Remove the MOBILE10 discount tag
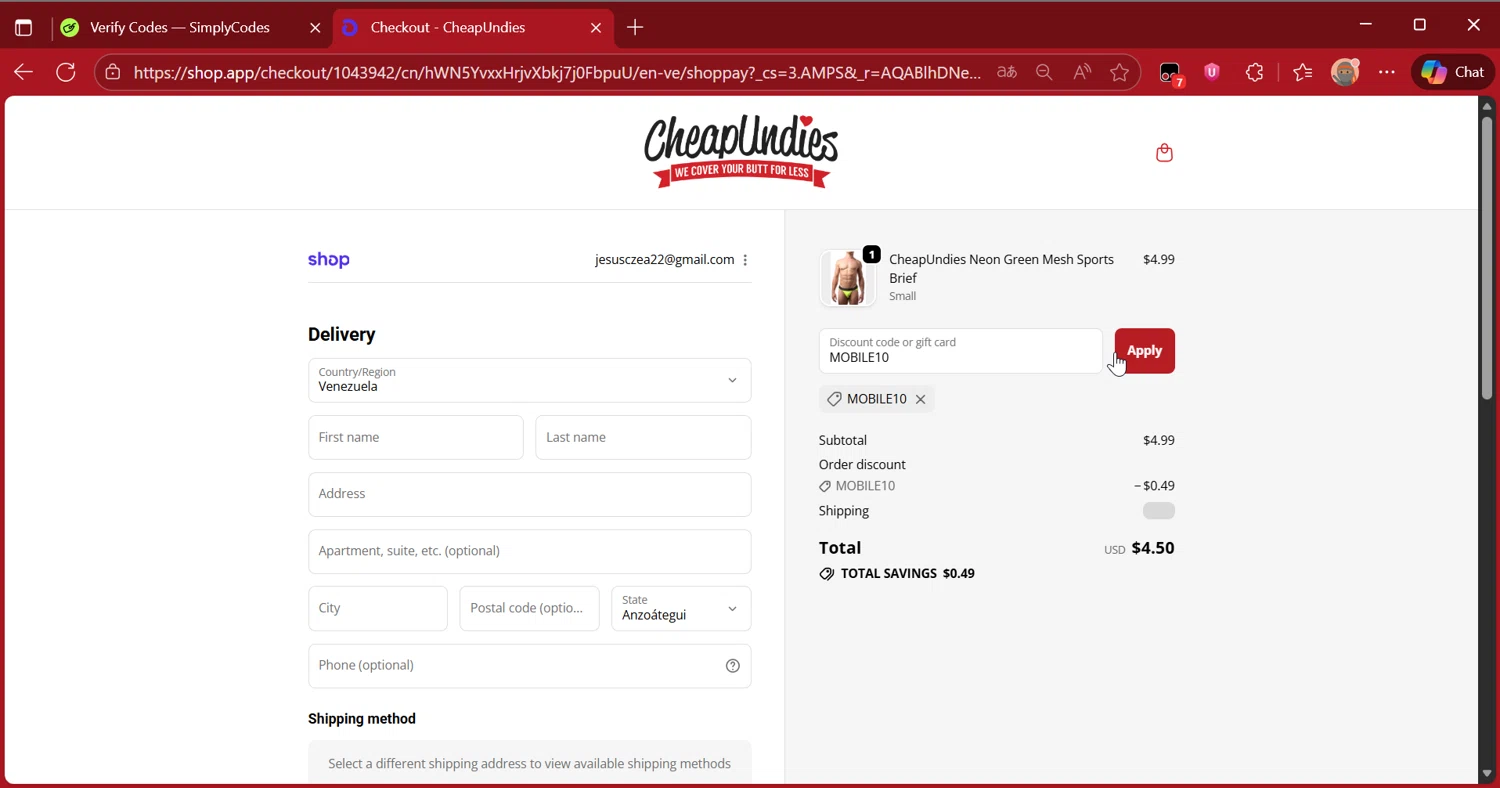 [x=920, y=399]
